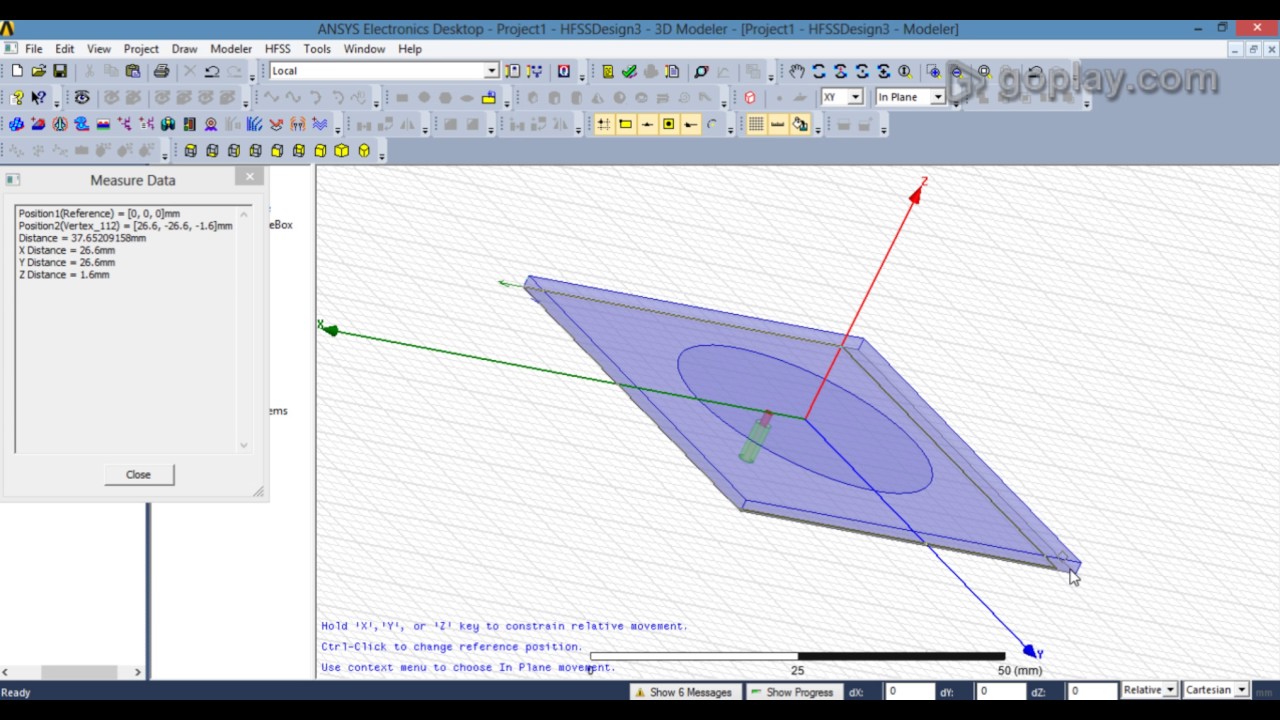The width and height of the screenshot is (1280, 720).
Task: Click the 'Z Distance = 1.6mm' line
Action: pos(64,274)
